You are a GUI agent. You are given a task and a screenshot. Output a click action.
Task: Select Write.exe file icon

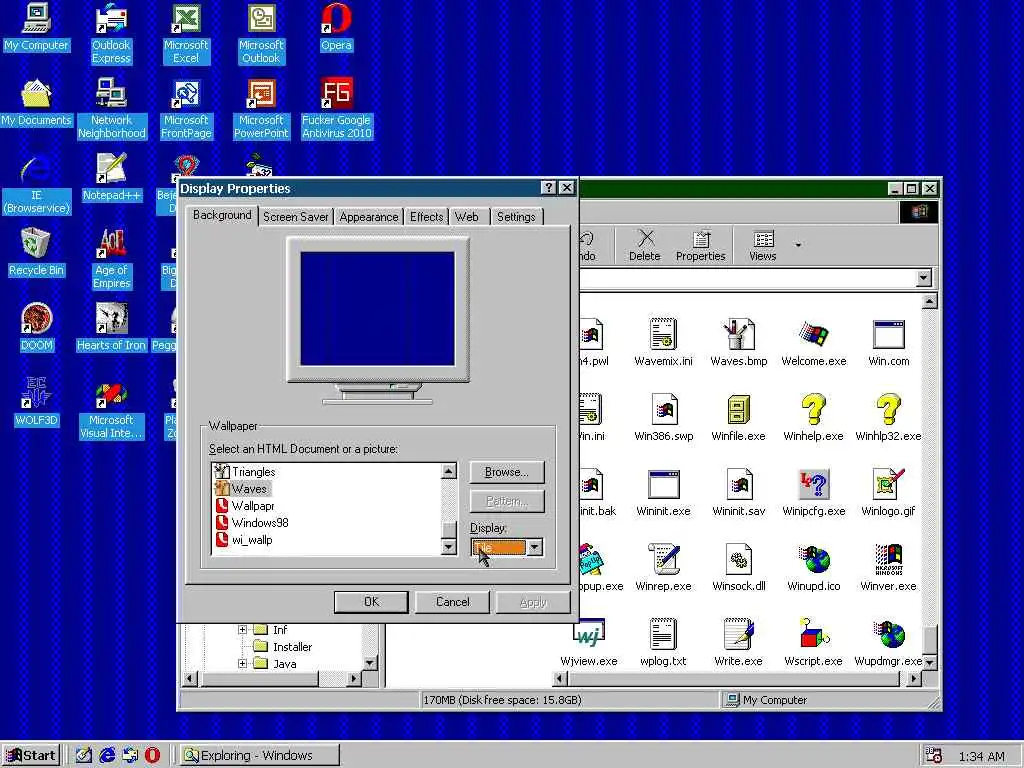pyautogui.click(x=738, y=643)
